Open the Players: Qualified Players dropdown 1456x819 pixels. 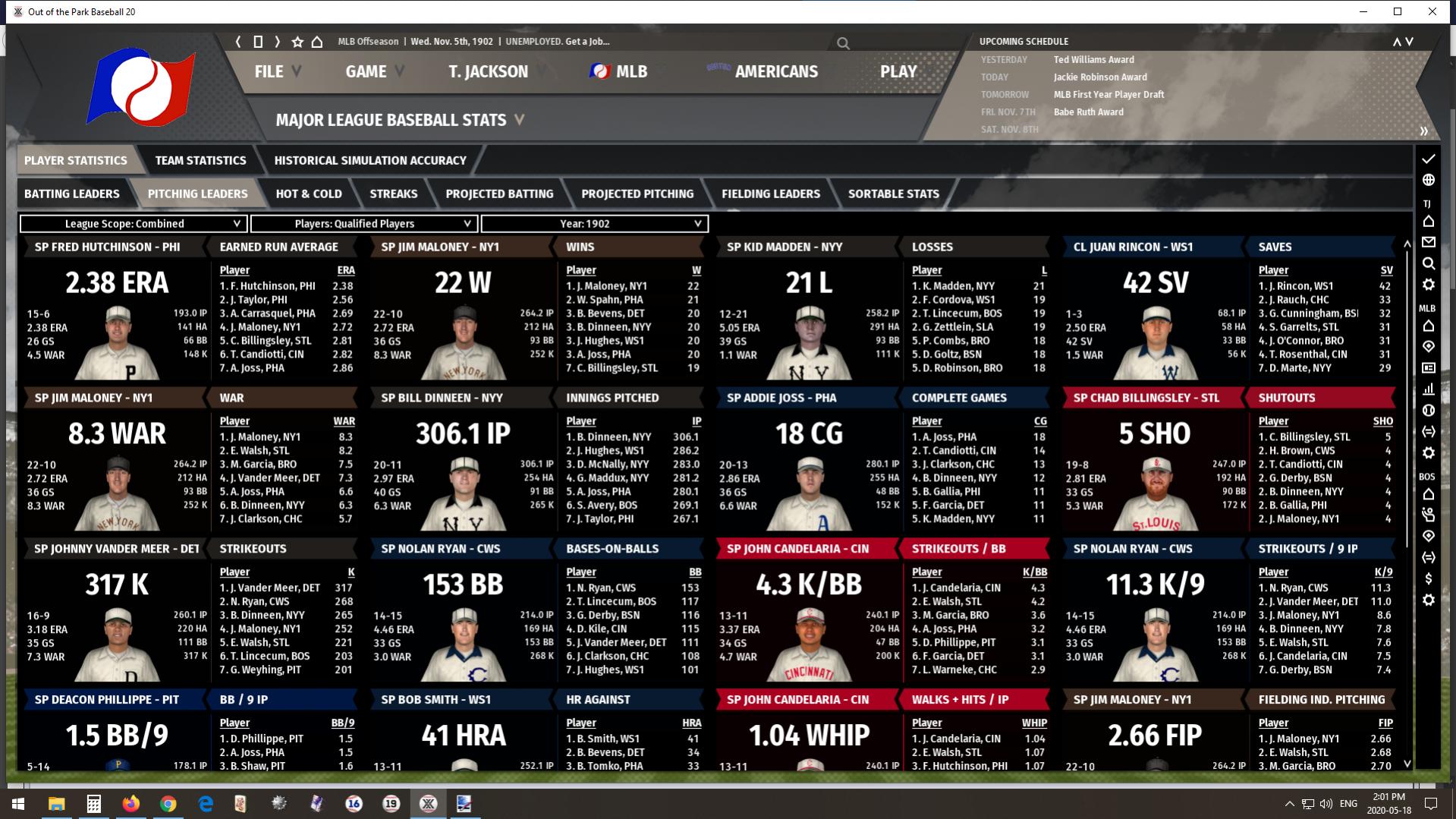click(363, 224)
